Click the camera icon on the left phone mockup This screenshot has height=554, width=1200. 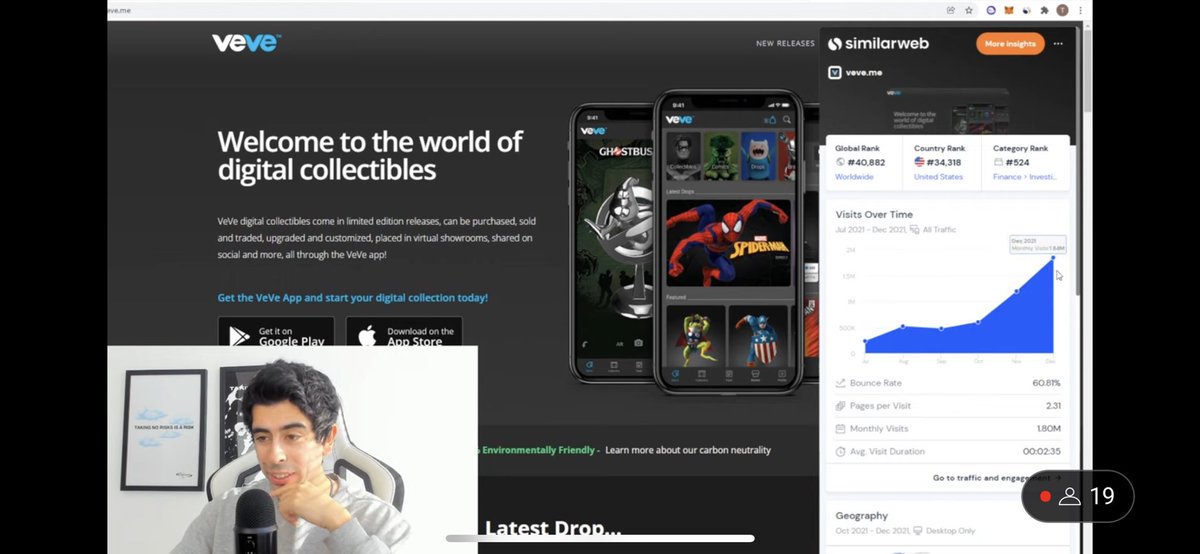(x=638, y=343)
